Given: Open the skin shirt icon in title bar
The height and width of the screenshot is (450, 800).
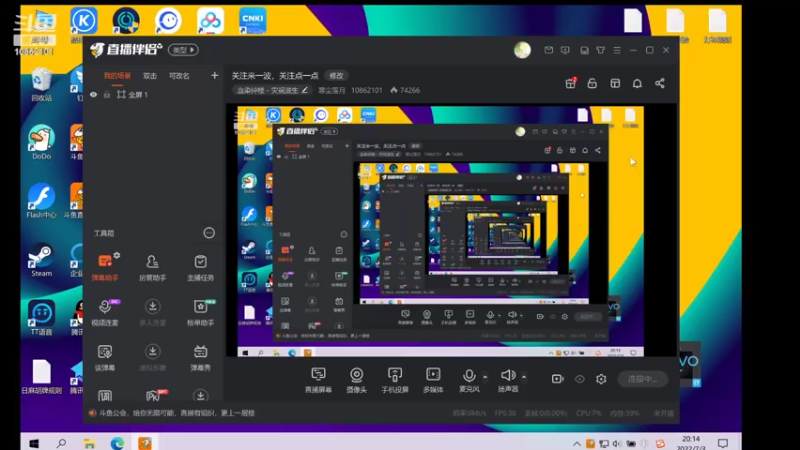Looking at the screenshot, I should 601,50.
